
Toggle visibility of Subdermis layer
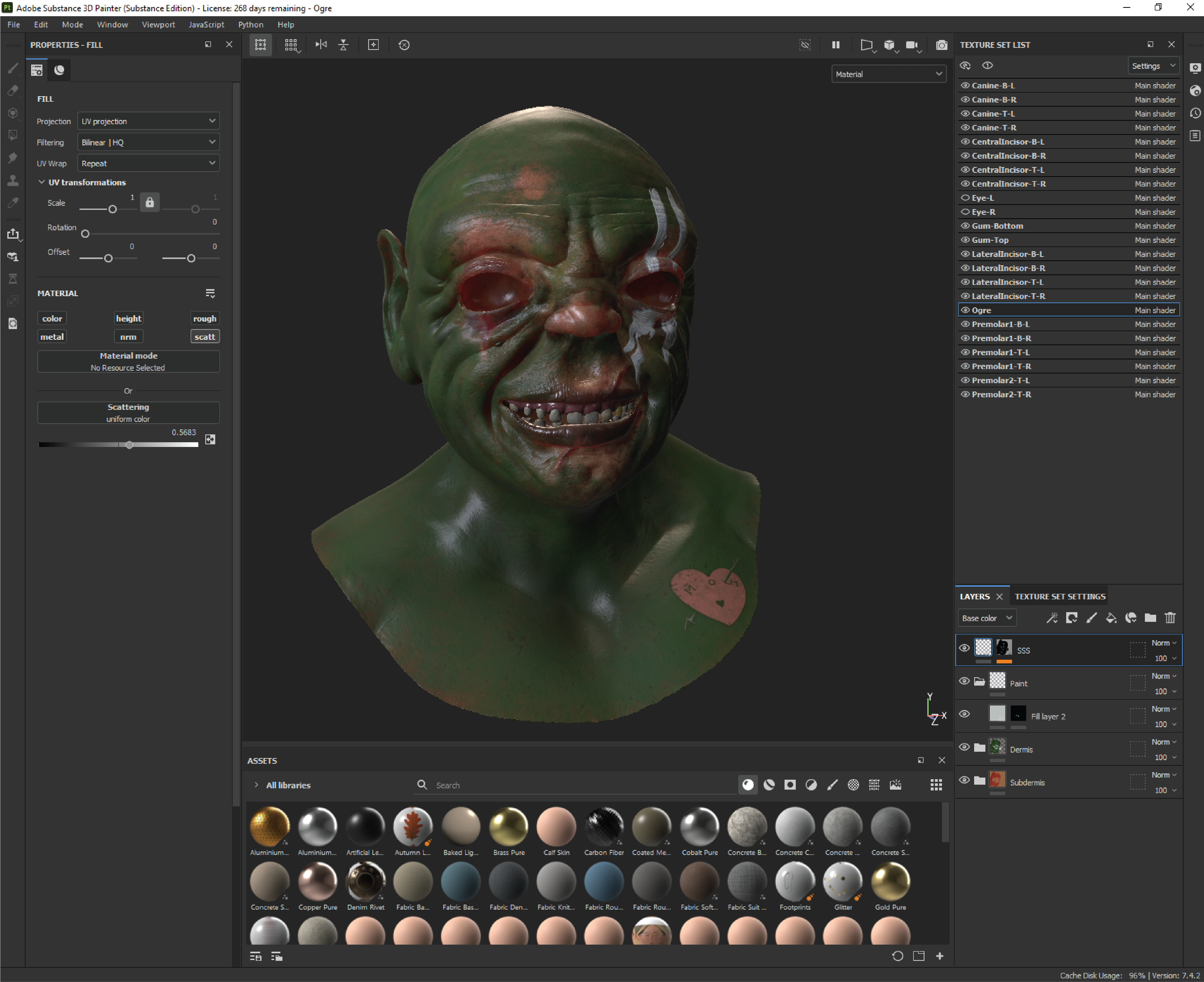[x=963, y=782]
